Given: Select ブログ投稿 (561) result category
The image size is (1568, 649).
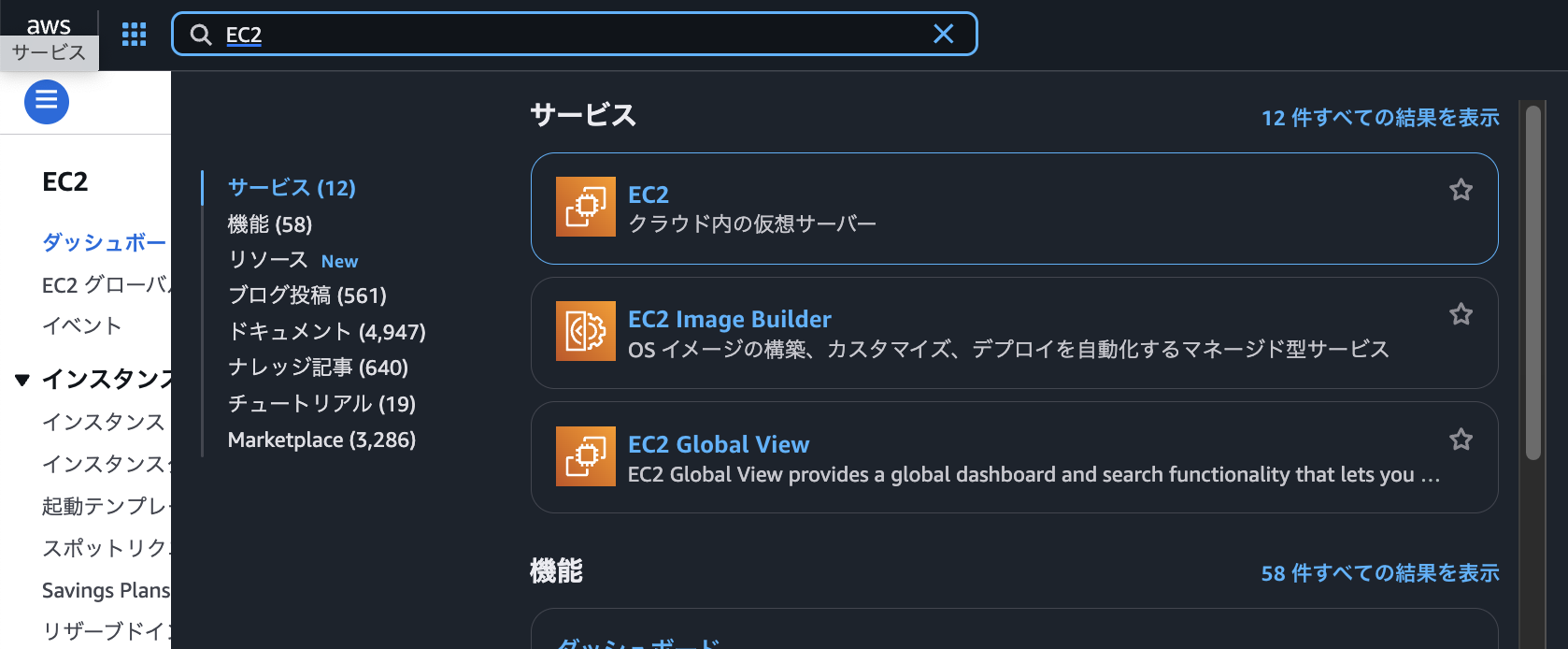Looking at the screenshot, I should coord(307,296).
